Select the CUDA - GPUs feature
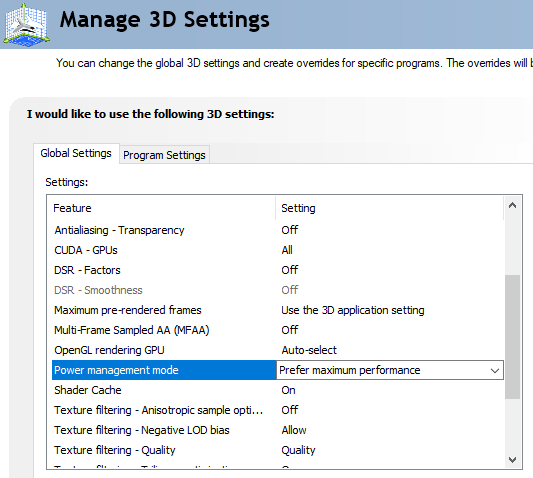 pos(86,250)
